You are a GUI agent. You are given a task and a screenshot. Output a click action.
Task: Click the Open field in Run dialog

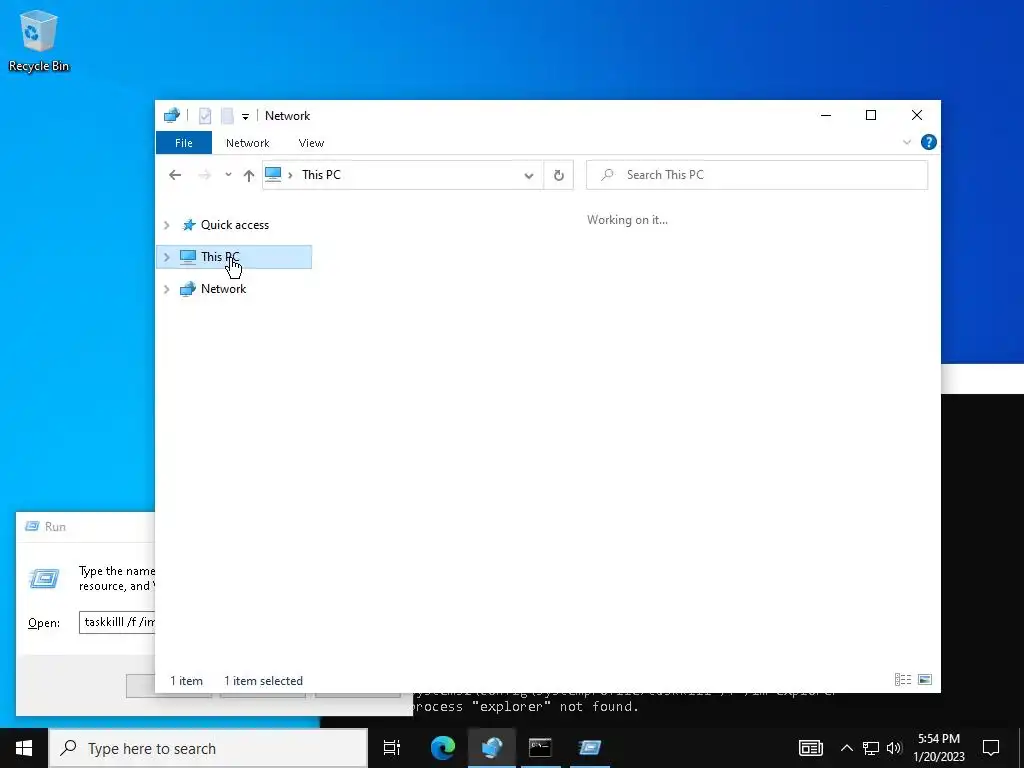[117, 622]
